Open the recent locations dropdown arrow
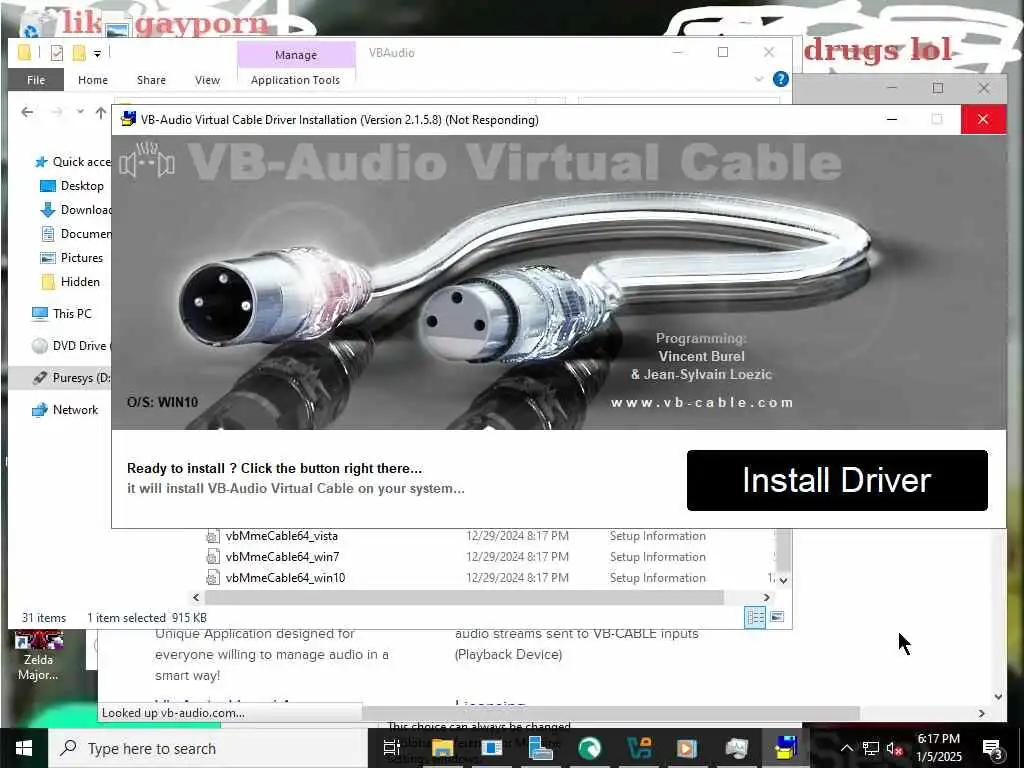The image size is (1024, 768). (80, 112)
